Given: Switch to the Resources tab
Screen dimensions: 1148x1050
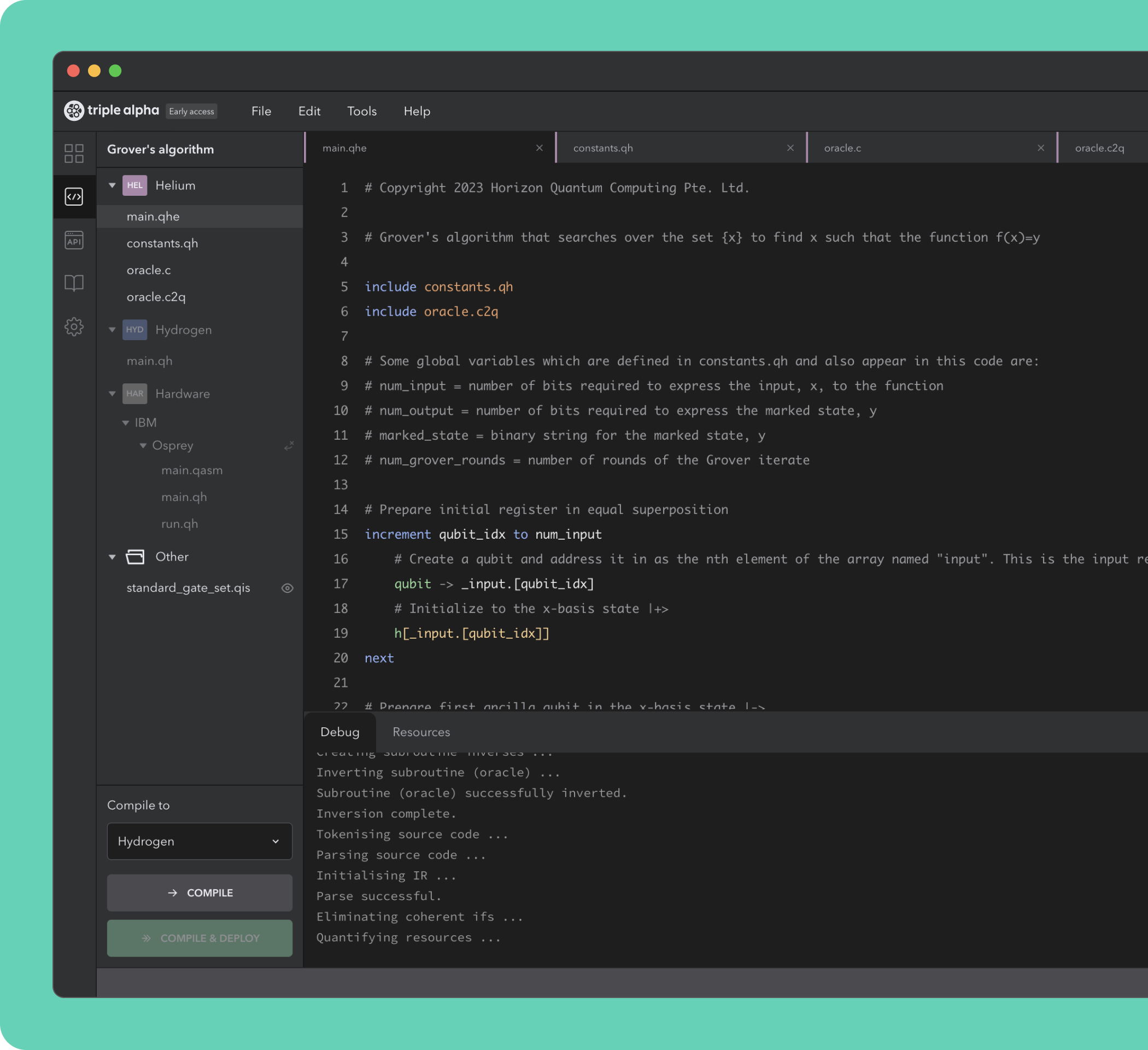Looking at the screenshot, I should (421, 732).
